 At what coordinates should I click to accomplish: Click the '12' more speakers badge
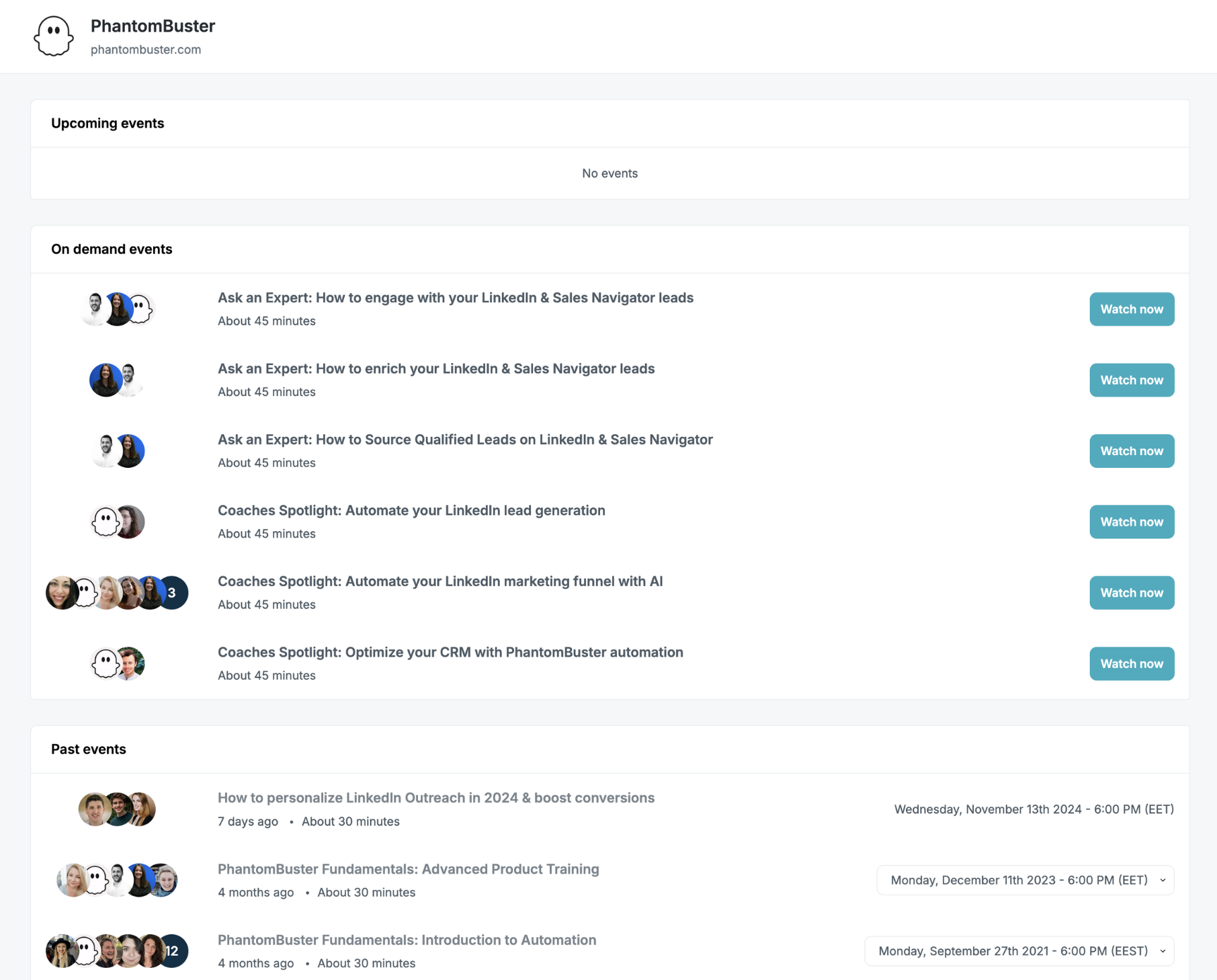[x=172, y=951]
